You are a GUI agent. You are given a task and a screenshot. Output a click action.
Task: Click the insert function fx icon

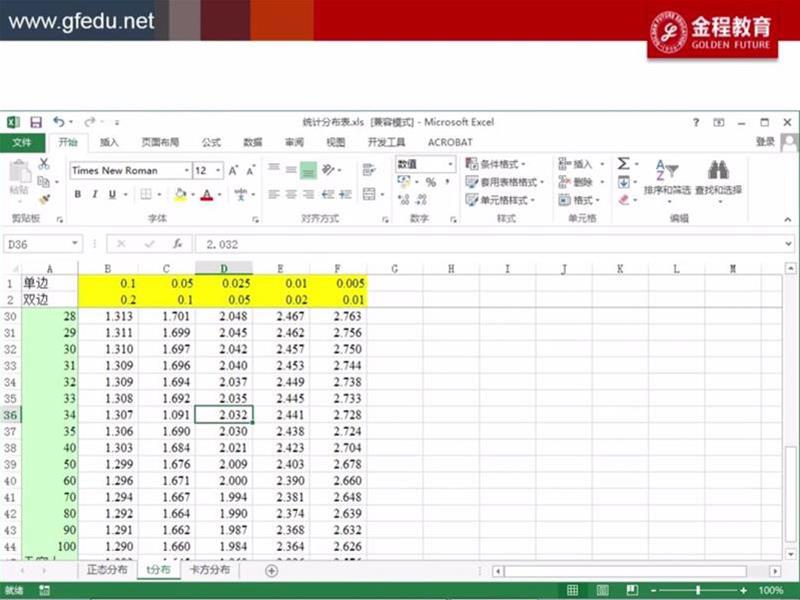[177, 244]
